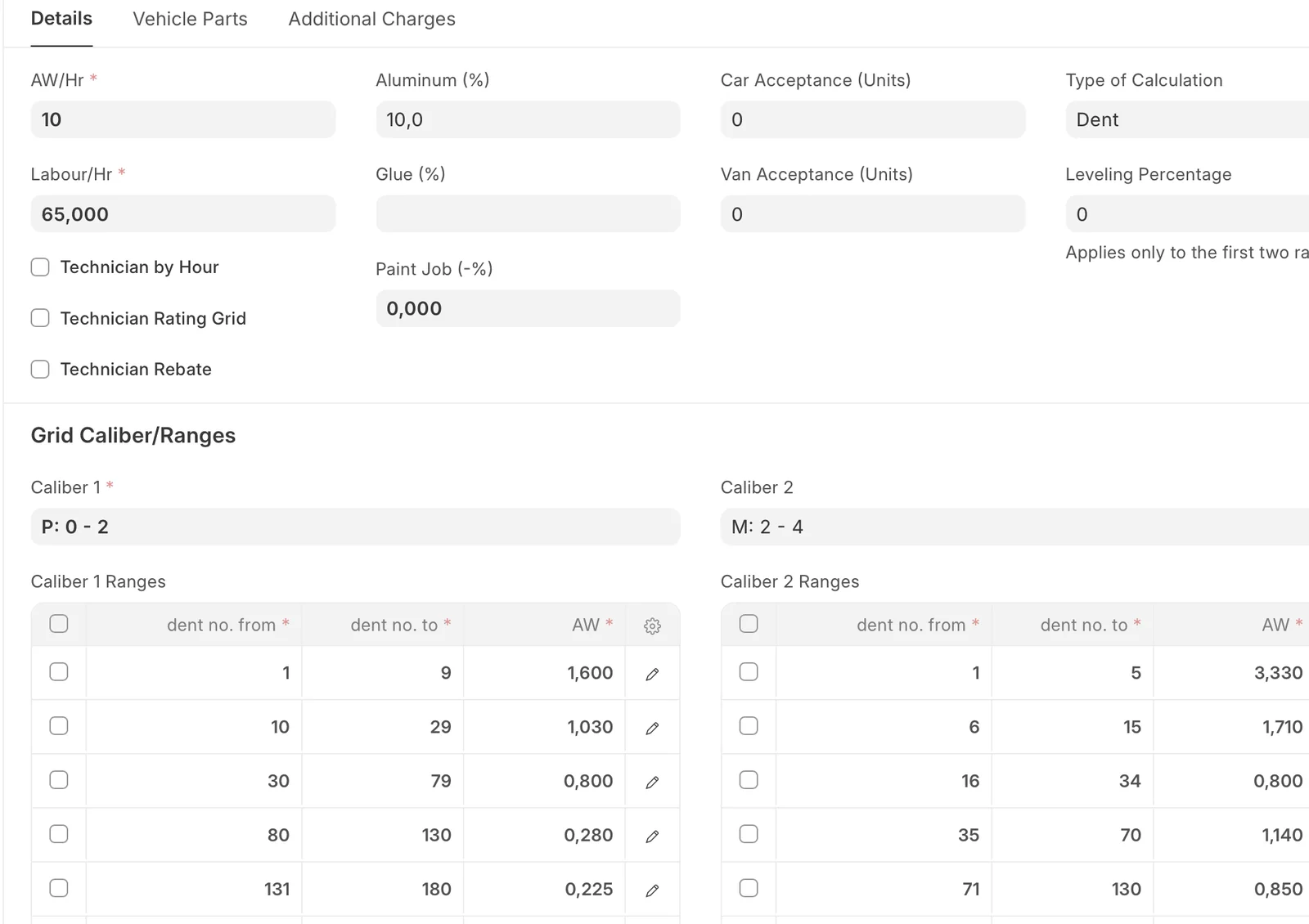
Task: Select Caliber 2 dent no. from cell '16'
Action: coord(884,781)
